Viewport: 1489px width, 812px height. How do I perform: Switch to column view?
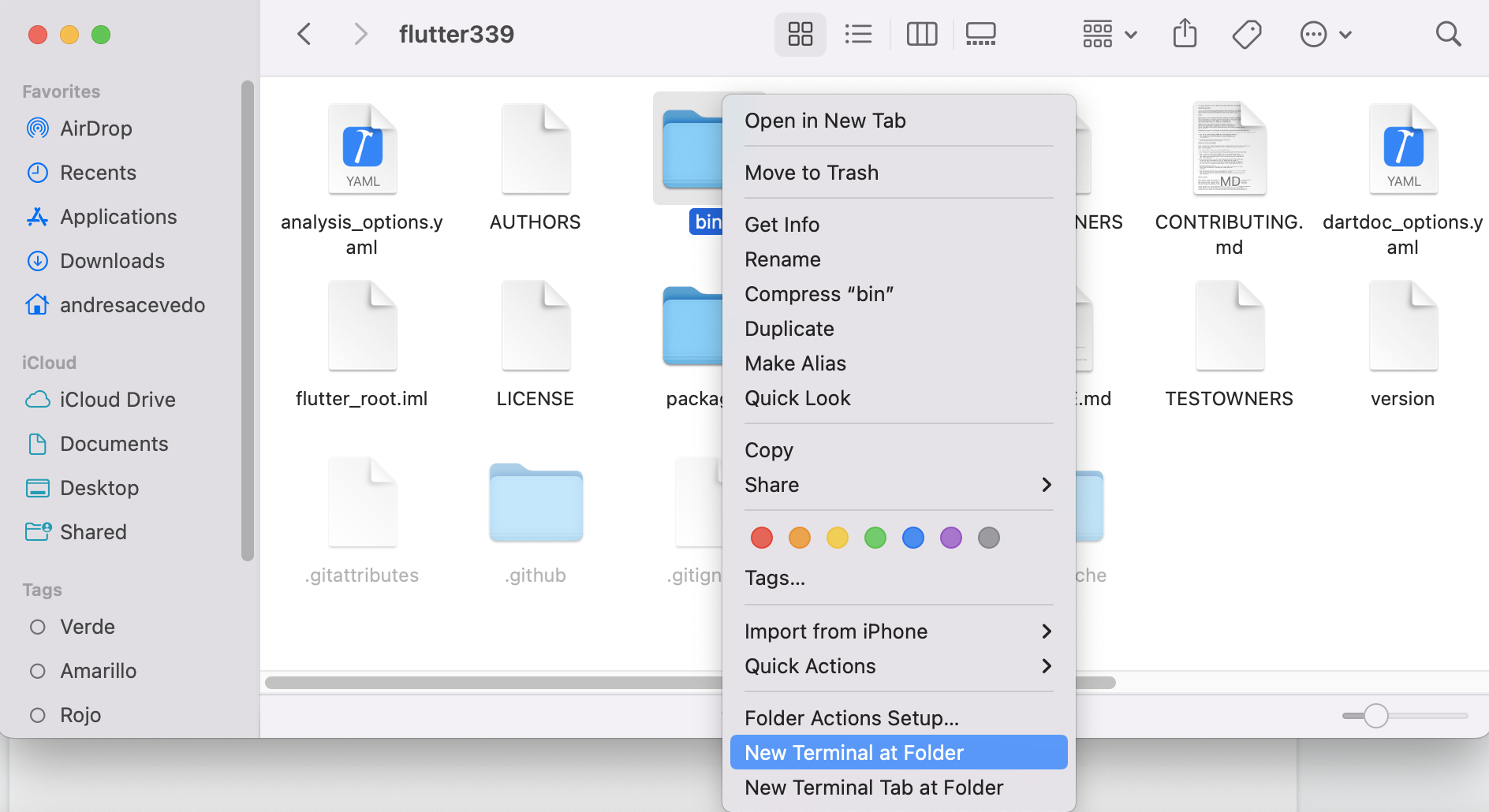coord(922,34)
